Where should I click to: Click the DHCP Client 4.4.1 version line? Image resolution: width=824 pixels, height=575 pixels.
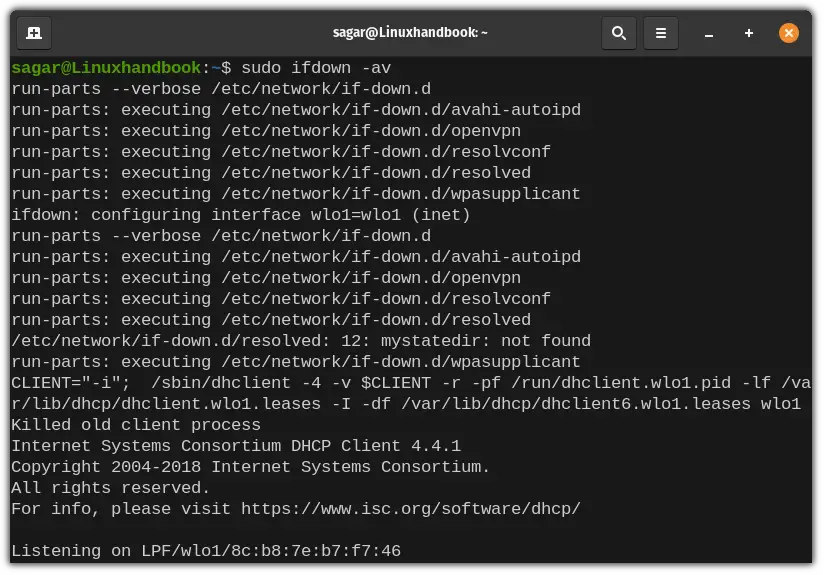point(236,446)
